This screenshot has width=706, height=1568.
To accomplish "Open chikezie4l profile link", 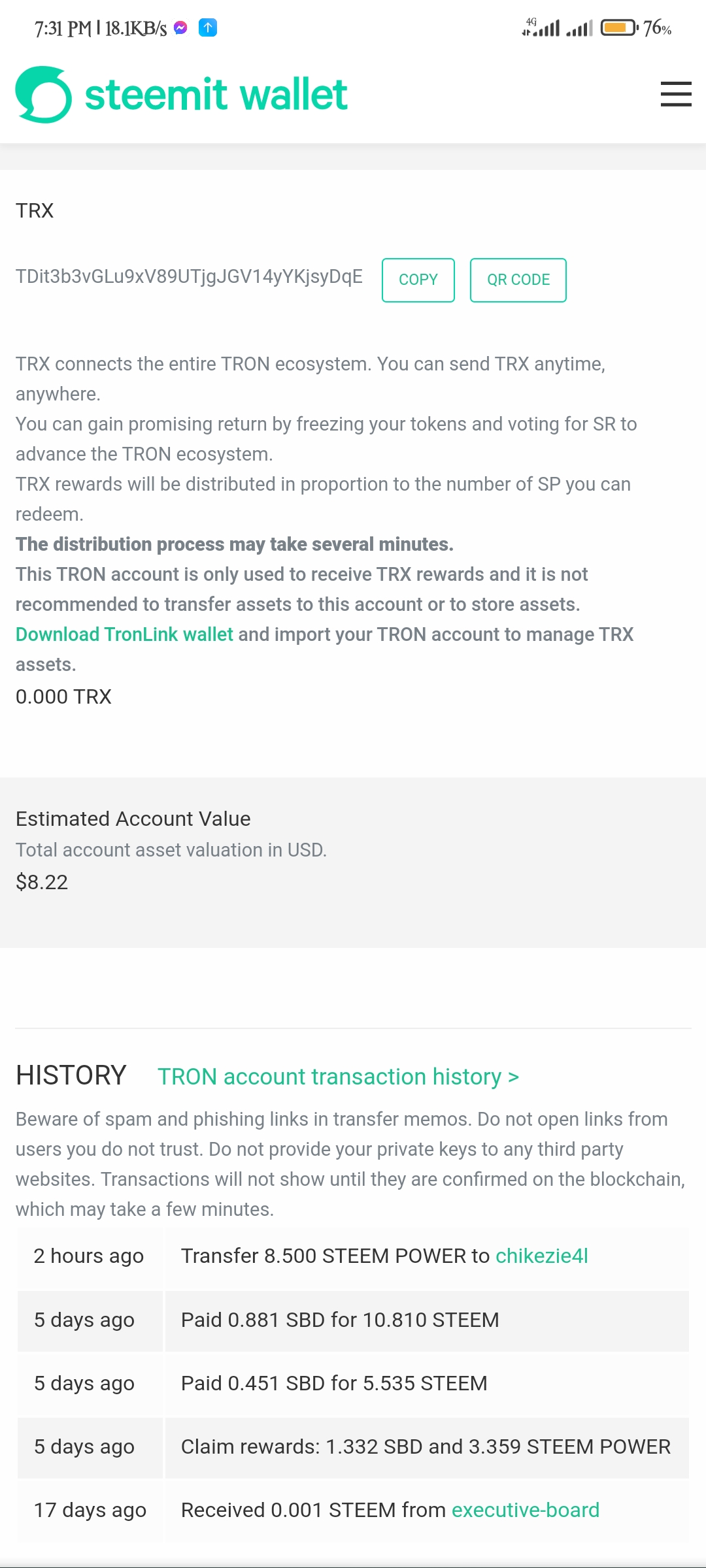I will pyautogui.click(x=541, y=1256).
